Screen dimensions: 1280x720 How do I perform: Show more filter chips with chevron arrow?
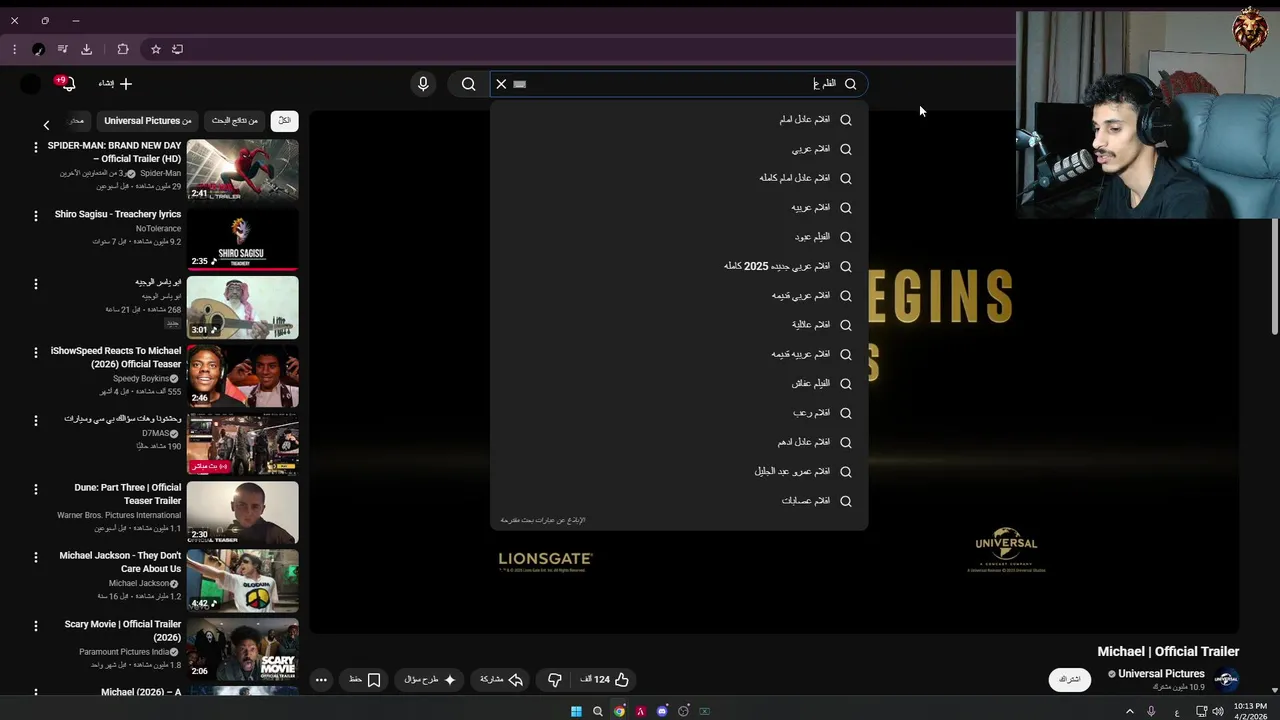tap(46, 125)
